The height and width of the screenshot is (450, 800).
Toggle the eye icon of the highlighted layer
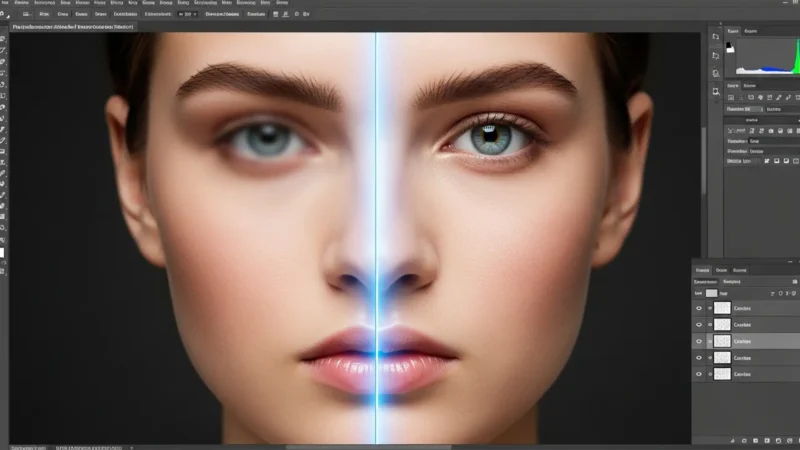pos(699,341)
